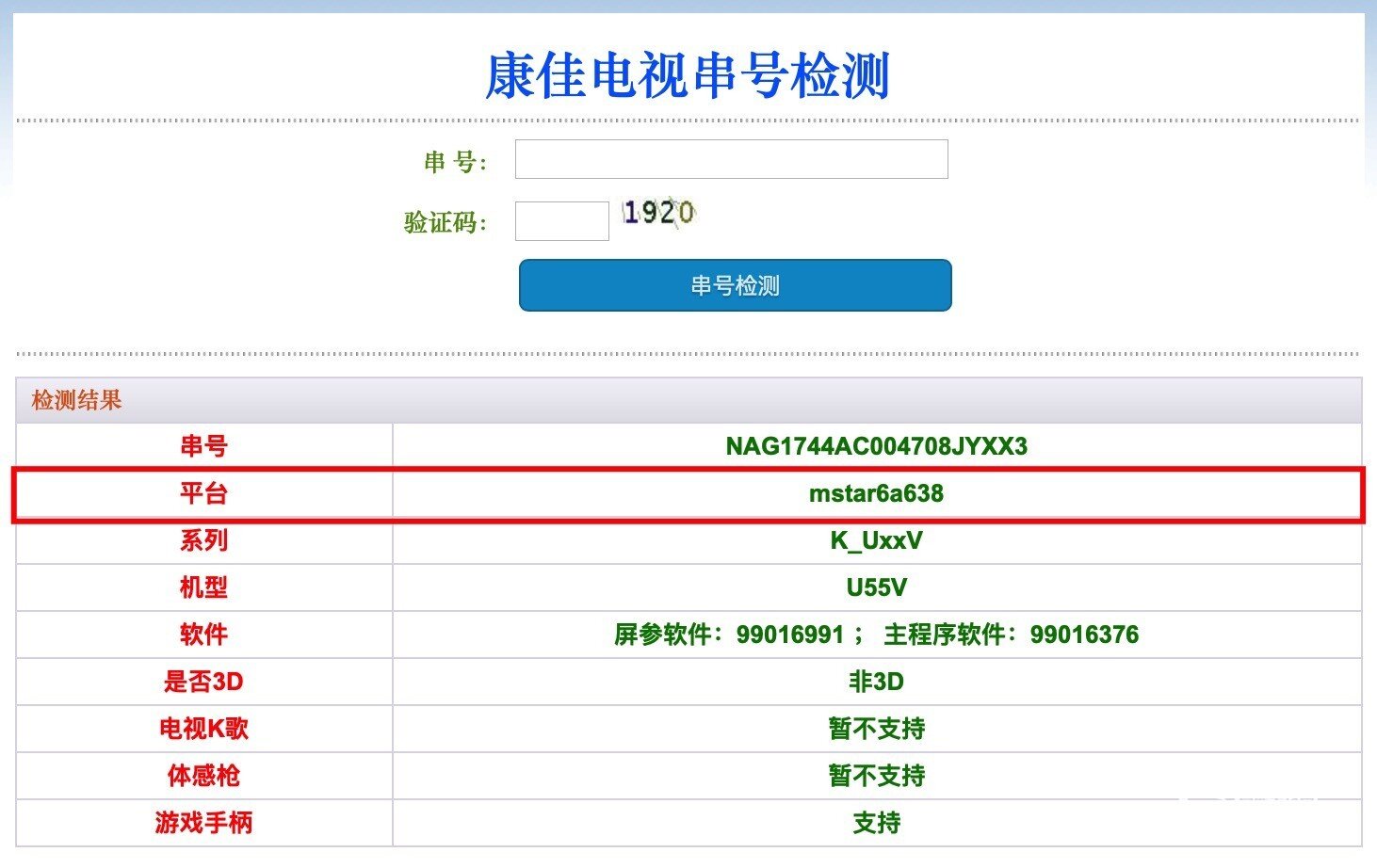
Task: Click the 系列 row label
Action: (x=204, y=540)
